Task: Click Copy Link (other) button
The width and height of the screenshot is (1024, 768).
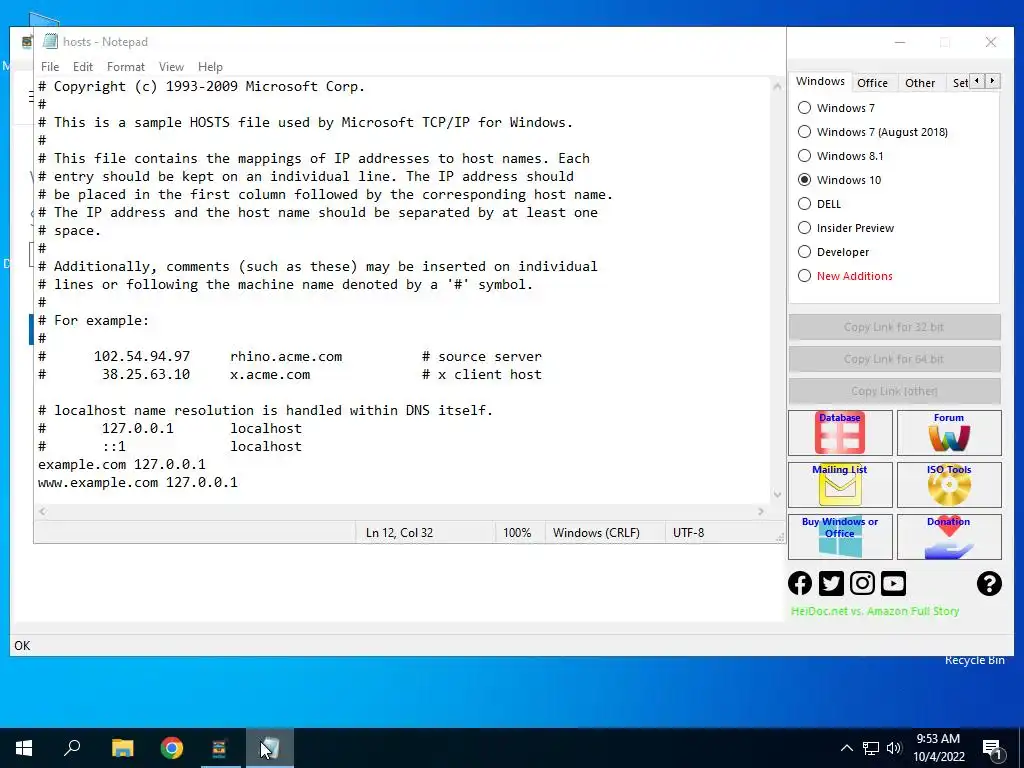Action: click(894, 391)
